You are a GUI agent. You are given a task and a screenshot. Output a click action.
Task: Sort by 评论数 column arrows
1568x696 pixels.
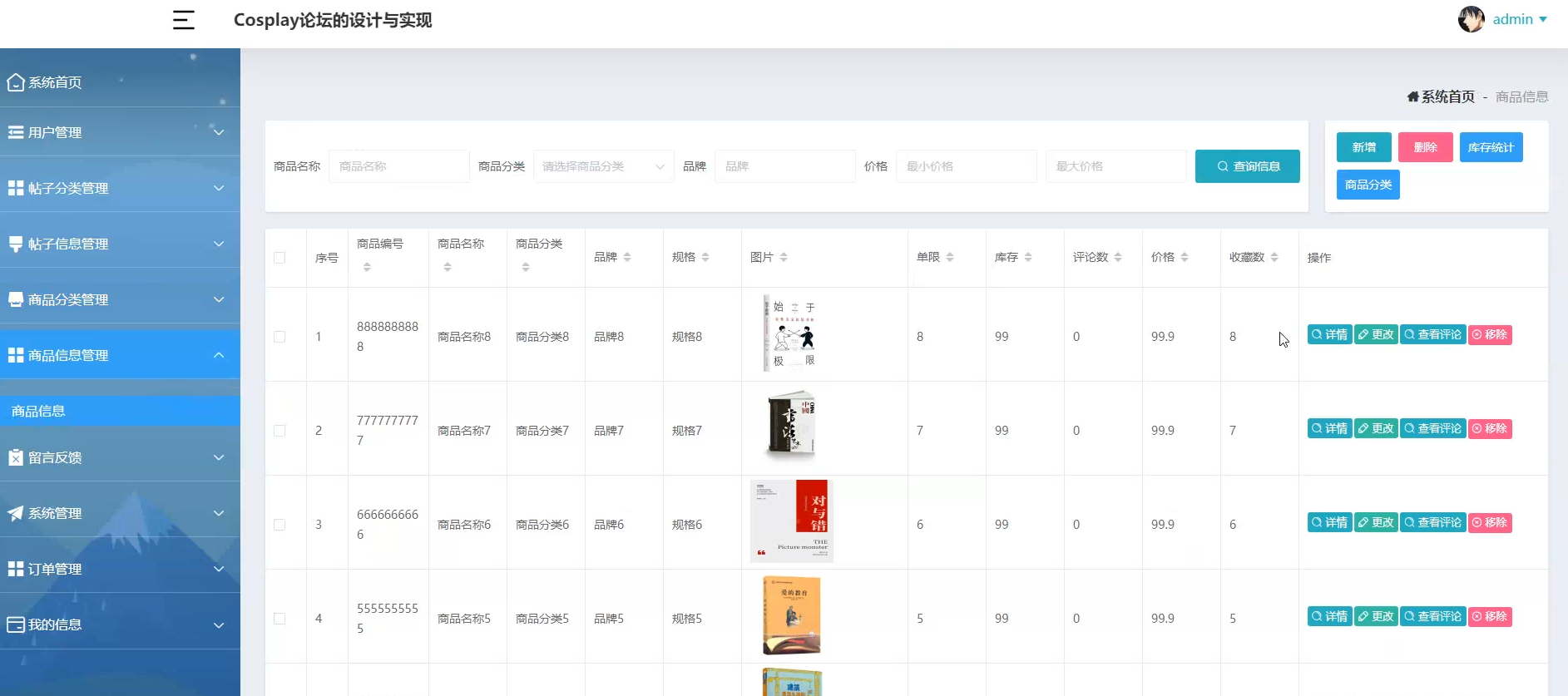[1118, 258]
